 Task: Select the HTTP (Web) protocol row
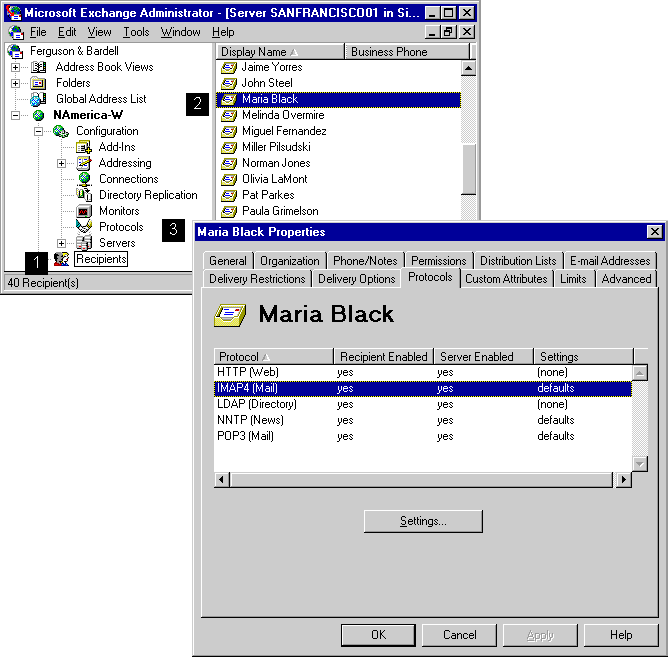tap(423, 372)
